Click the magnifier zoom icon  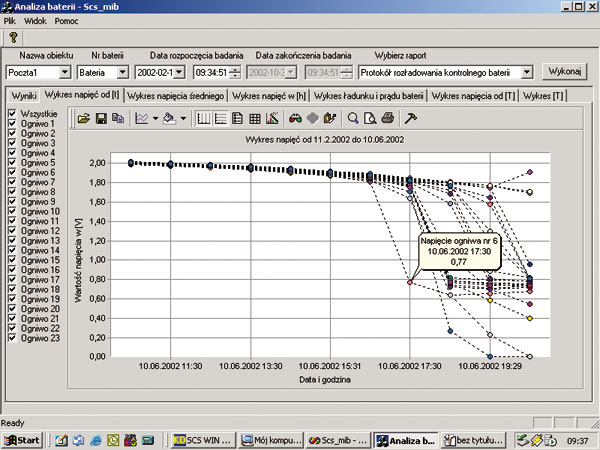353,119
